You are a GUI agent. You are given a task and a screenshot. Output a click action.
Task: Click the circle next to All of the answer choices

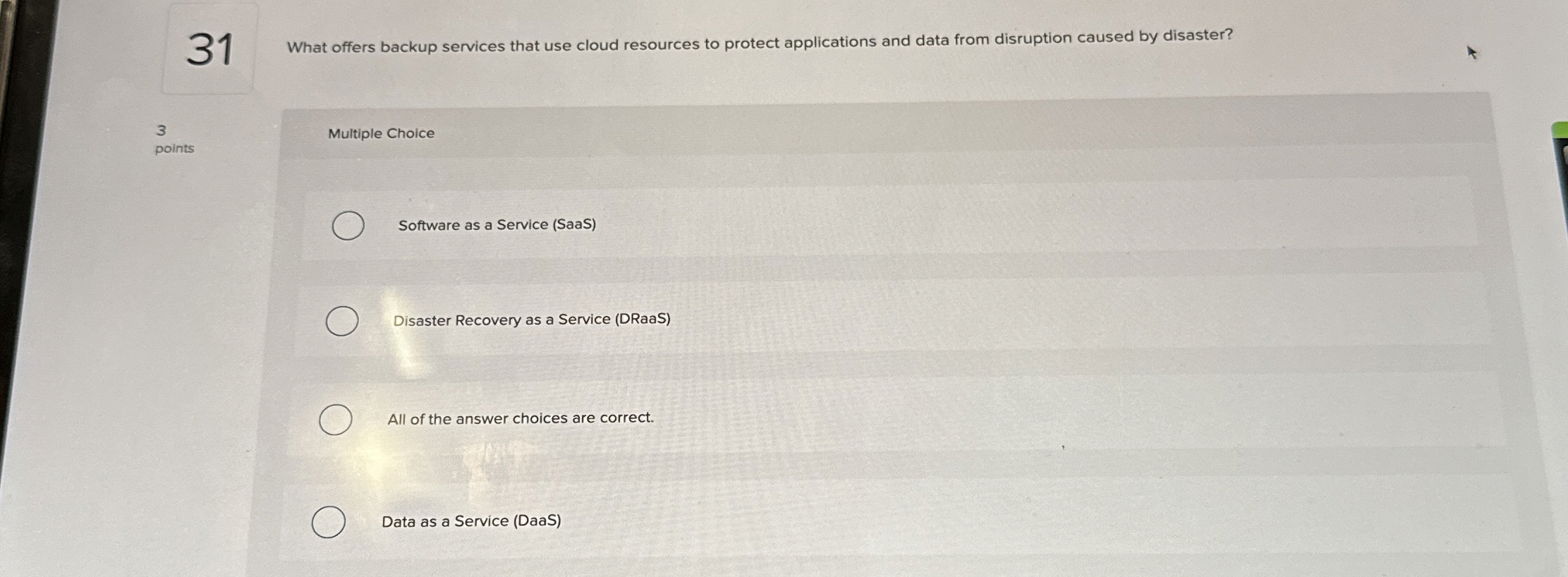tap(336, 420)
